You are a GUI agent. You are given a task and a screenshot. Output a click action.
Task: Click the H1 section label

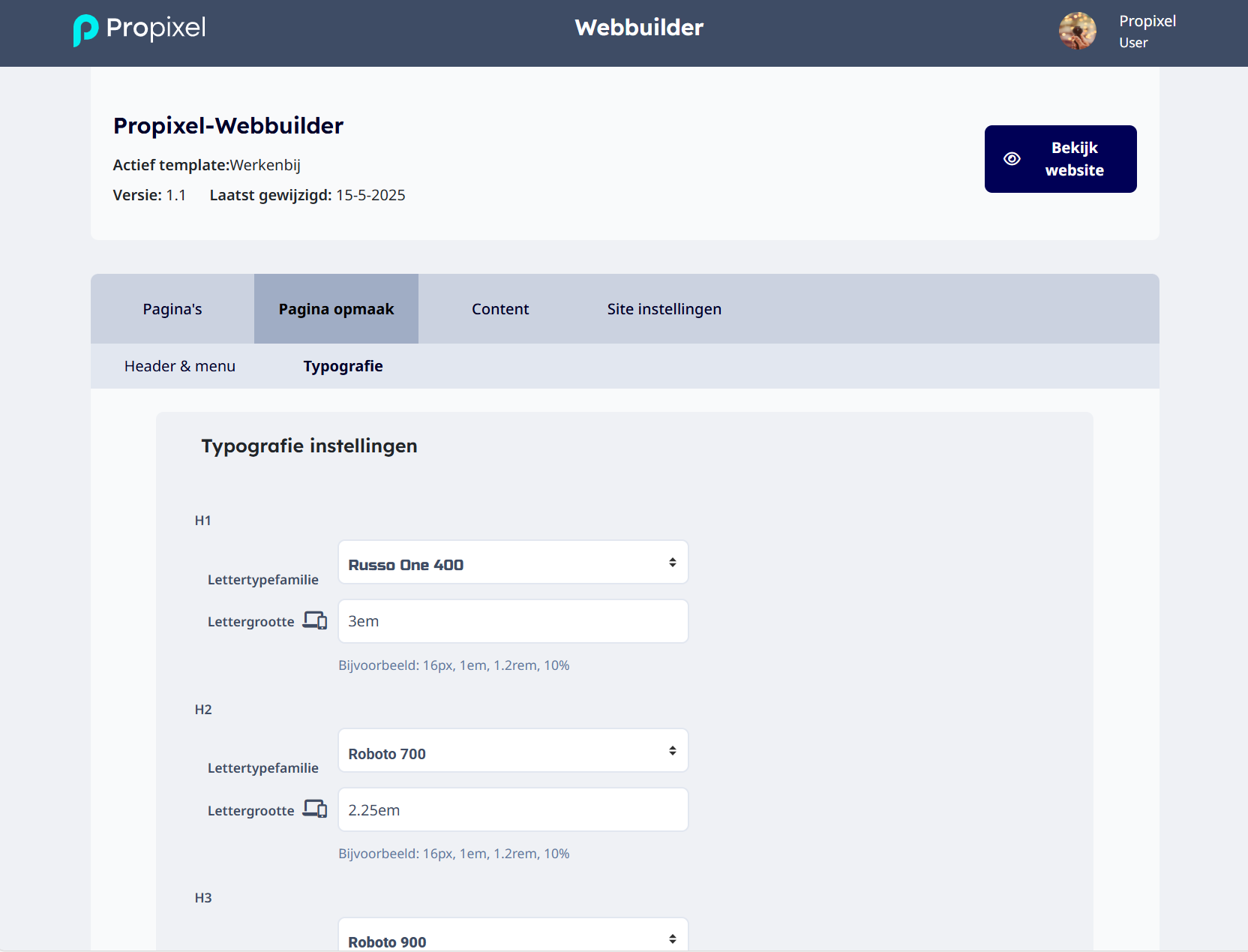point(202,521)
